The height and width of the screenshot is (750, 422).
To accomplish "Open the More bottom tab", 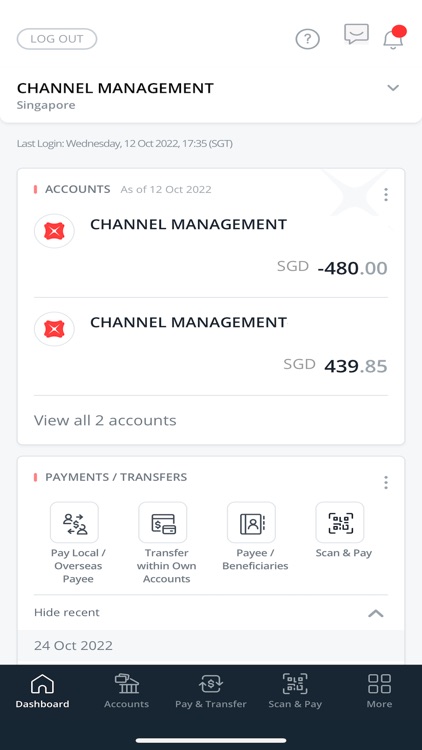I will point(379,691).
